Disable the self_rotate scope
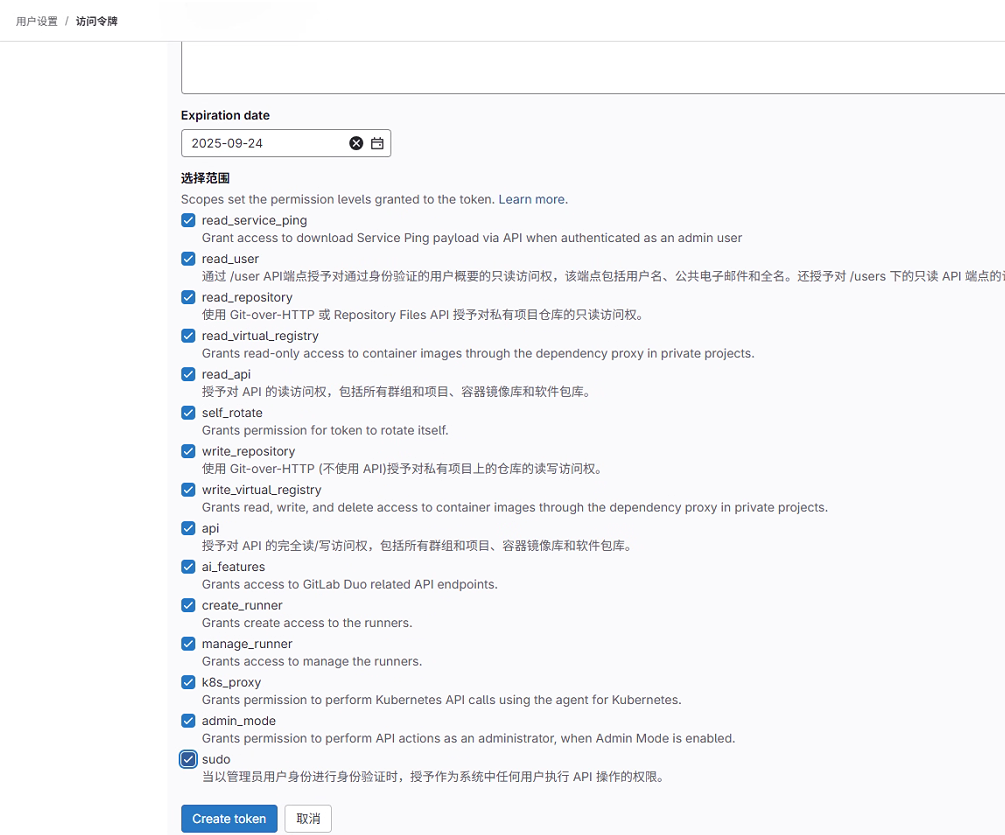The image size is (1005, 835). (188, 413)
